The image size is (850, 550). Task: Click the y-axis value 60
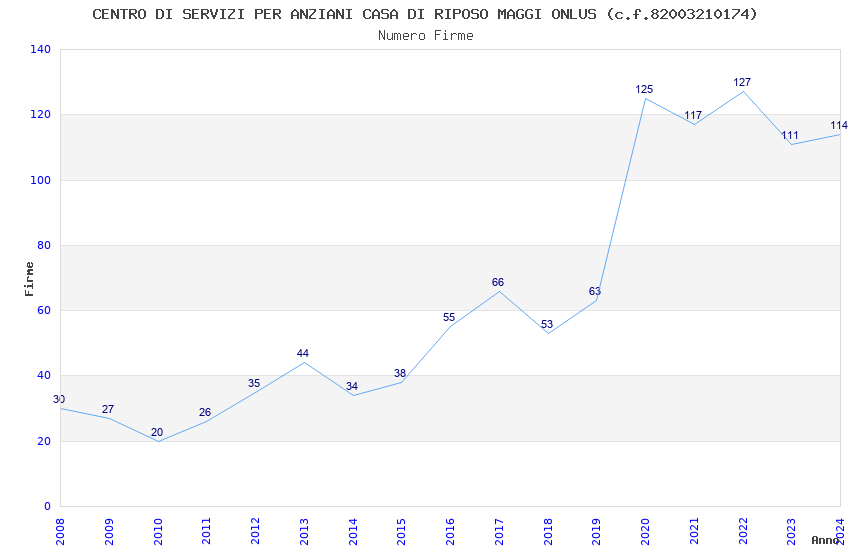tap(44, 310)
